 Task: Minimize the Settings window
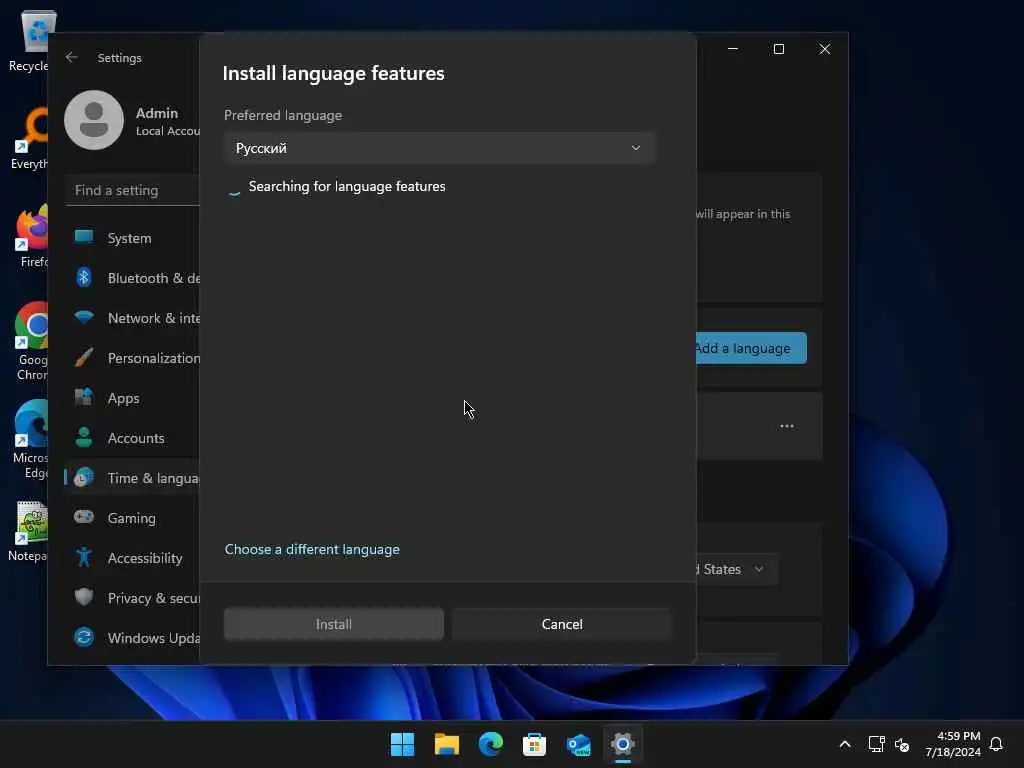tap(733, 49)
